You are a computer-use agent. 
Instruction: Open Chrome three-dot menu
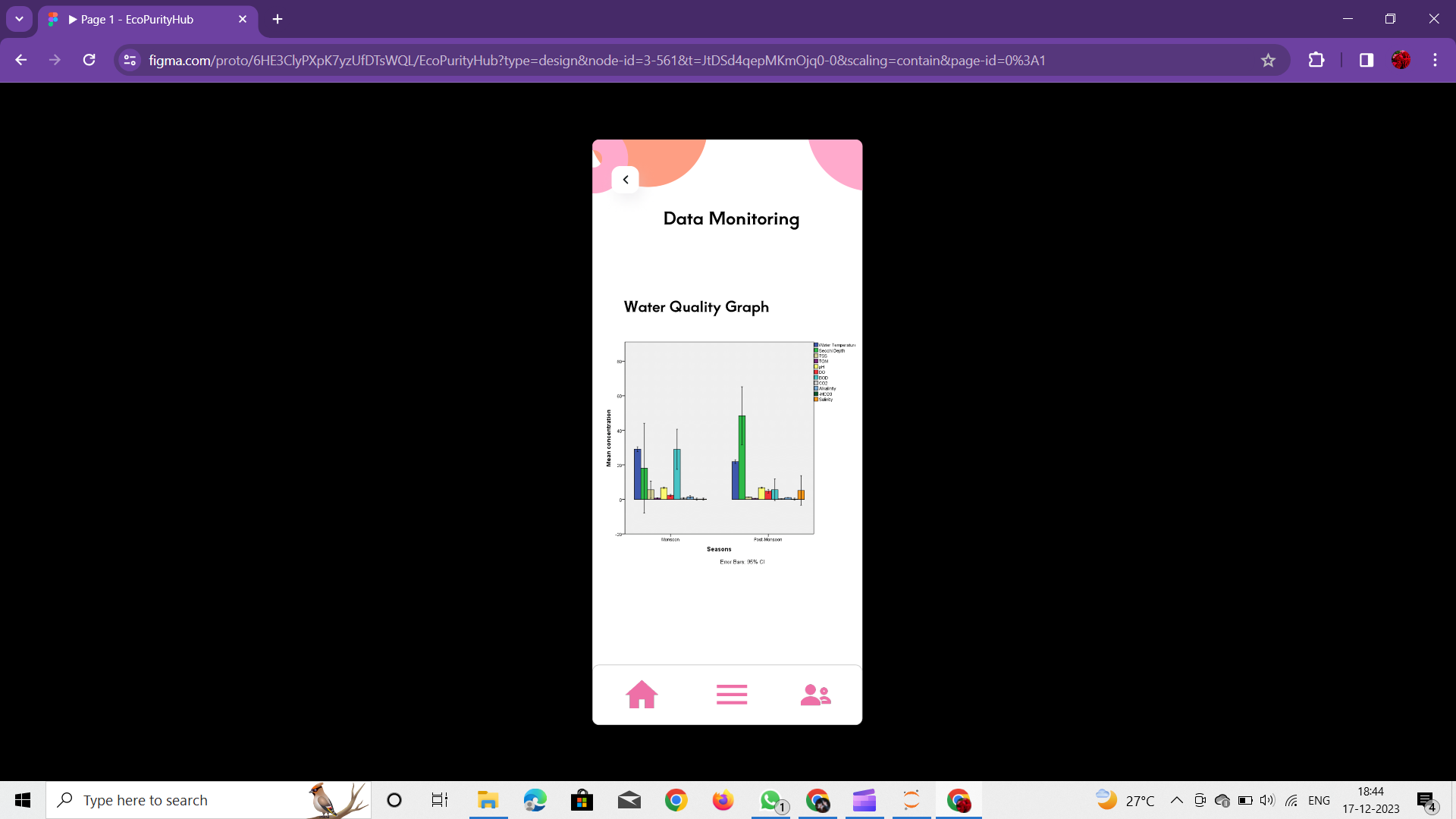(x=1435, y=60)
